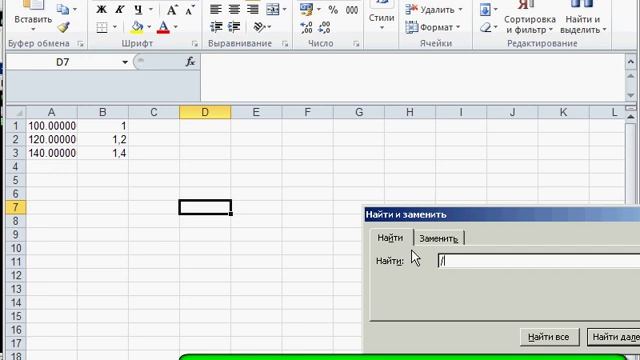
Task: Click the Name Box showing D7
Action: pos(62,62)
